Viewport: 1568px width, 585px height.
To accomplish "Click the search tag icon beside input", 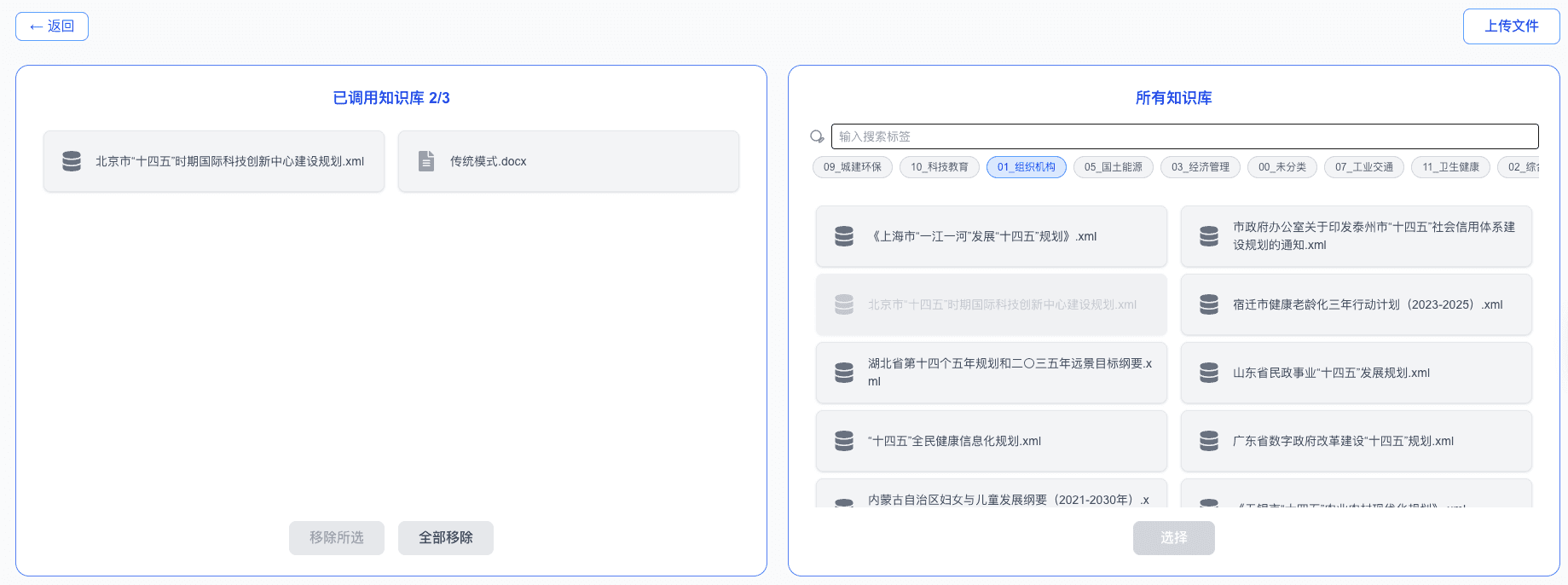I will [817, 136].
